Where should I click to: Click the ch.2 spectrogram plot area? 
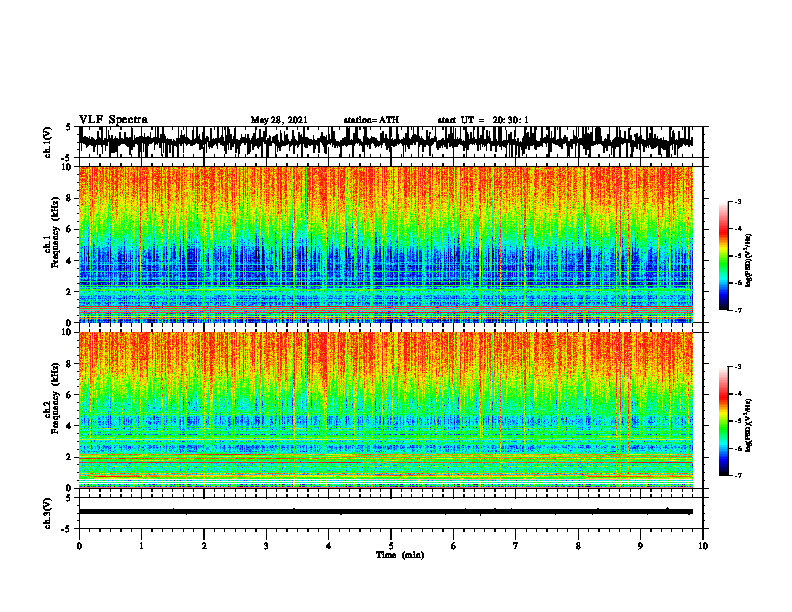[x=386, y=410]
